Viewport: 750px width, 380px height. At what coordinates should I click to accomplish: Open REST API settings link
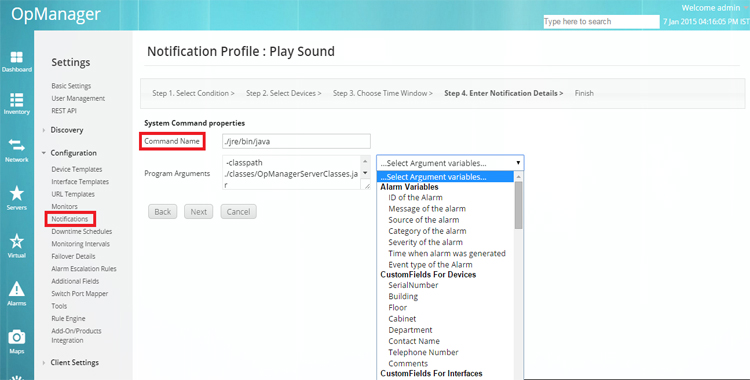point(64,111)
